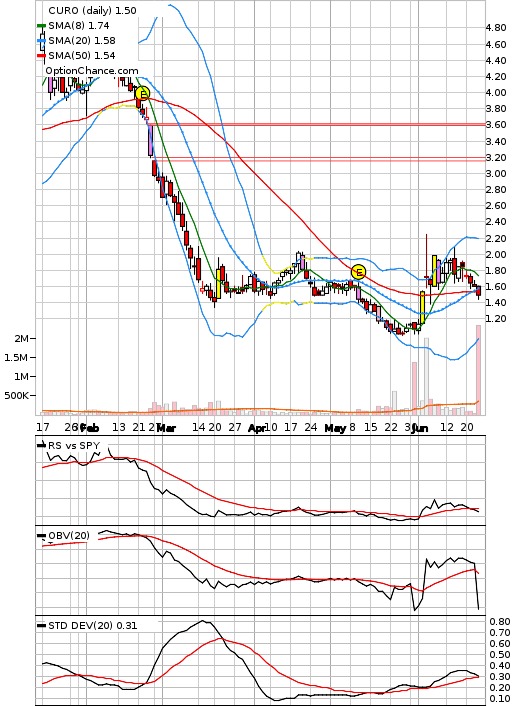The width and height of the screenshot is (526, 706).
Task: Click the 3.20 price axis label
Action: (496, 158)
